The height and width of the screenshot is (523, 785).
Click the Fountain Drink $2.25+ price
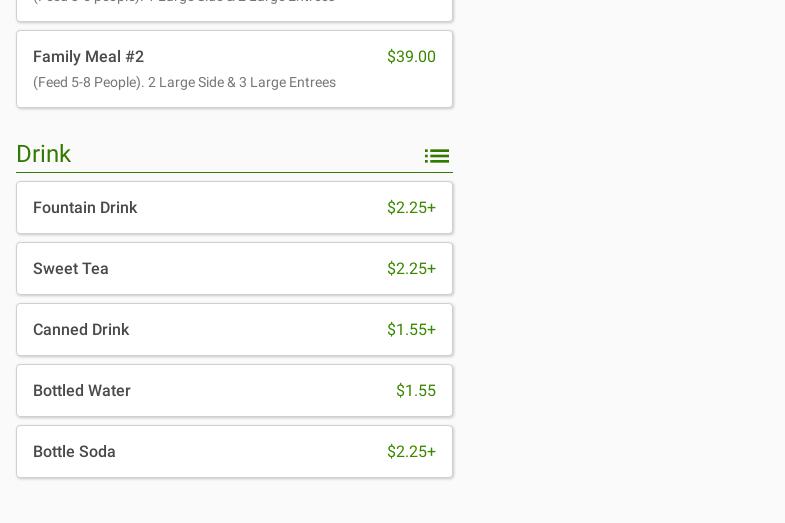(x=411, y=208)
